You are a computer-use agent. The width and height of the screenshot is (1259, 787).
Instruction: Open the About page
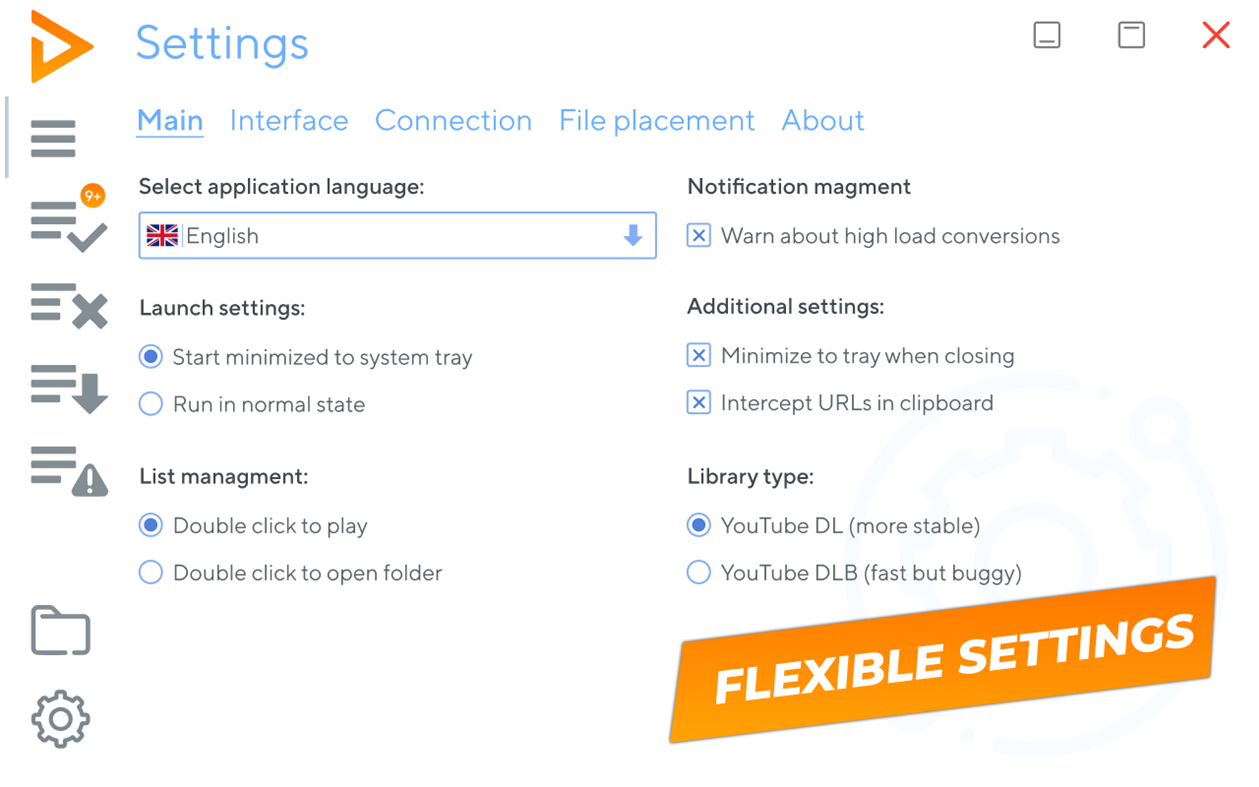[822, 120]
